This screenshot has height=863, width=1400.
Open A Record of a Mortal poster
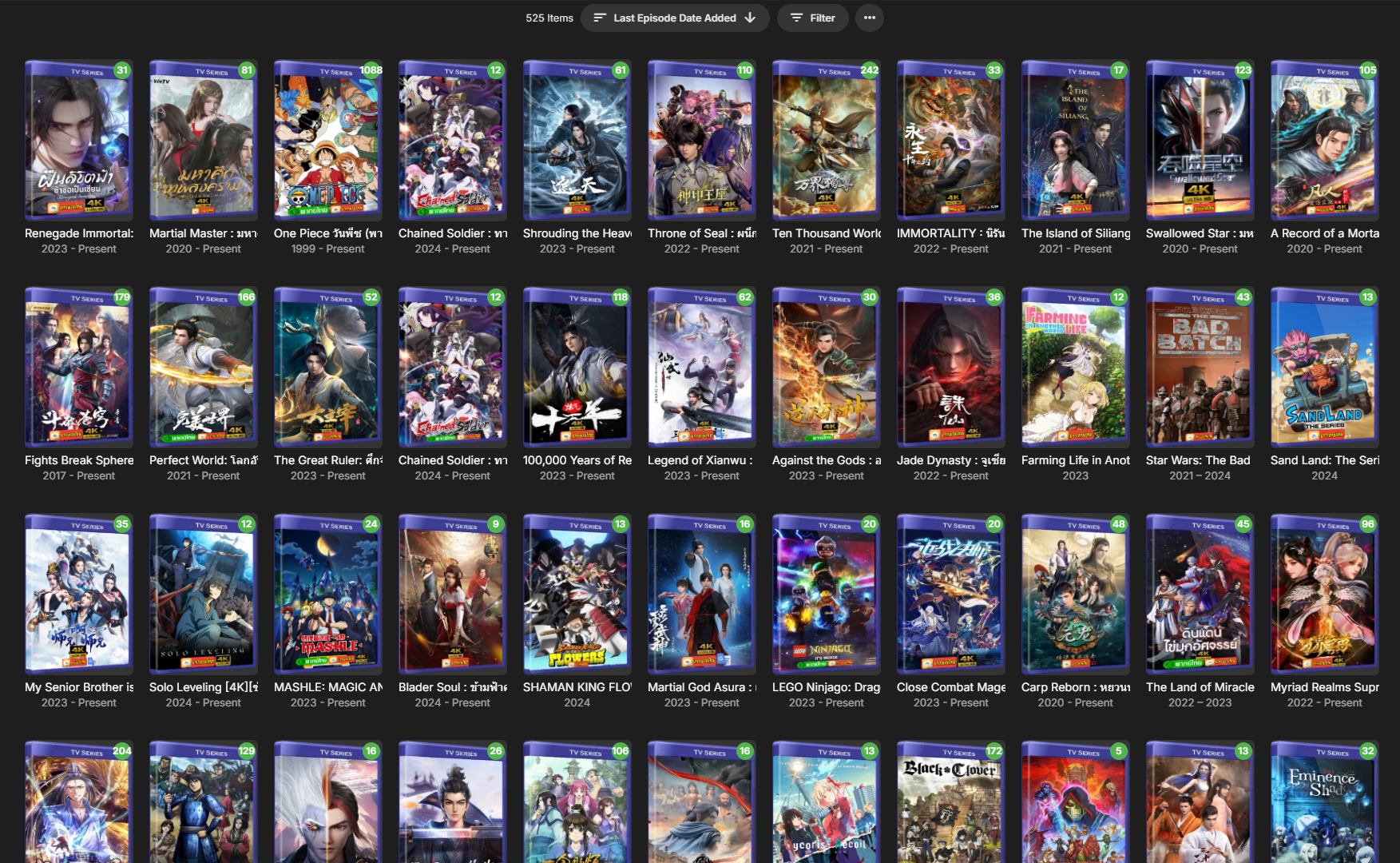click(x=1324, y=141)
